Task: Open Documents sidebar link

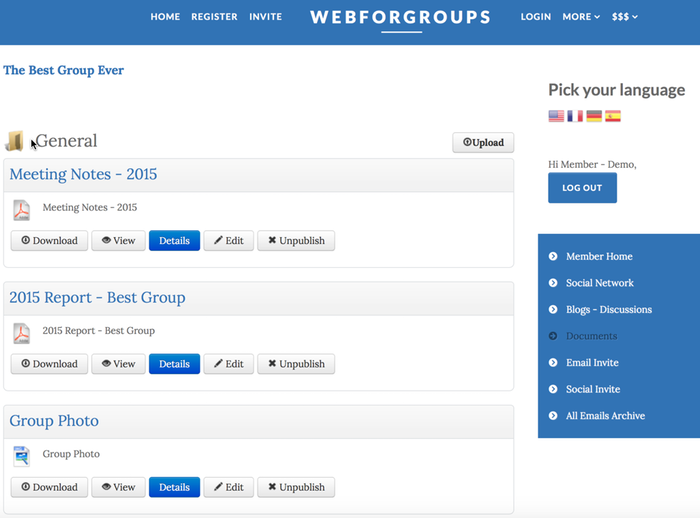Action: coord(592,336)
